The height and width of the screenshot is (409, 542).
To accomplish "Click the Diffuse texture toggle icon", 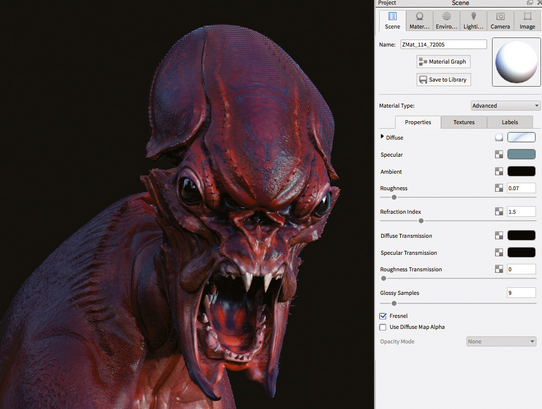I will pyautogui.click(x=499, y=137).
